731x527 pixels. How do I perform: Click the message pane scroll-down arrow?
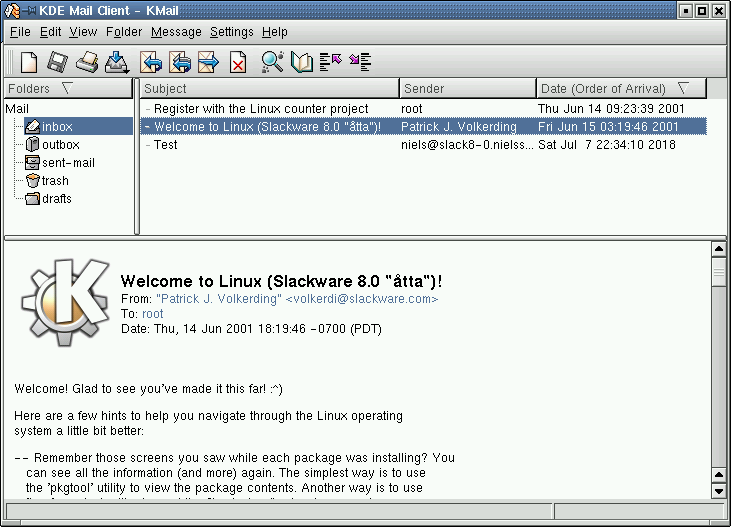pyautogui.click(x=718, y=493)
